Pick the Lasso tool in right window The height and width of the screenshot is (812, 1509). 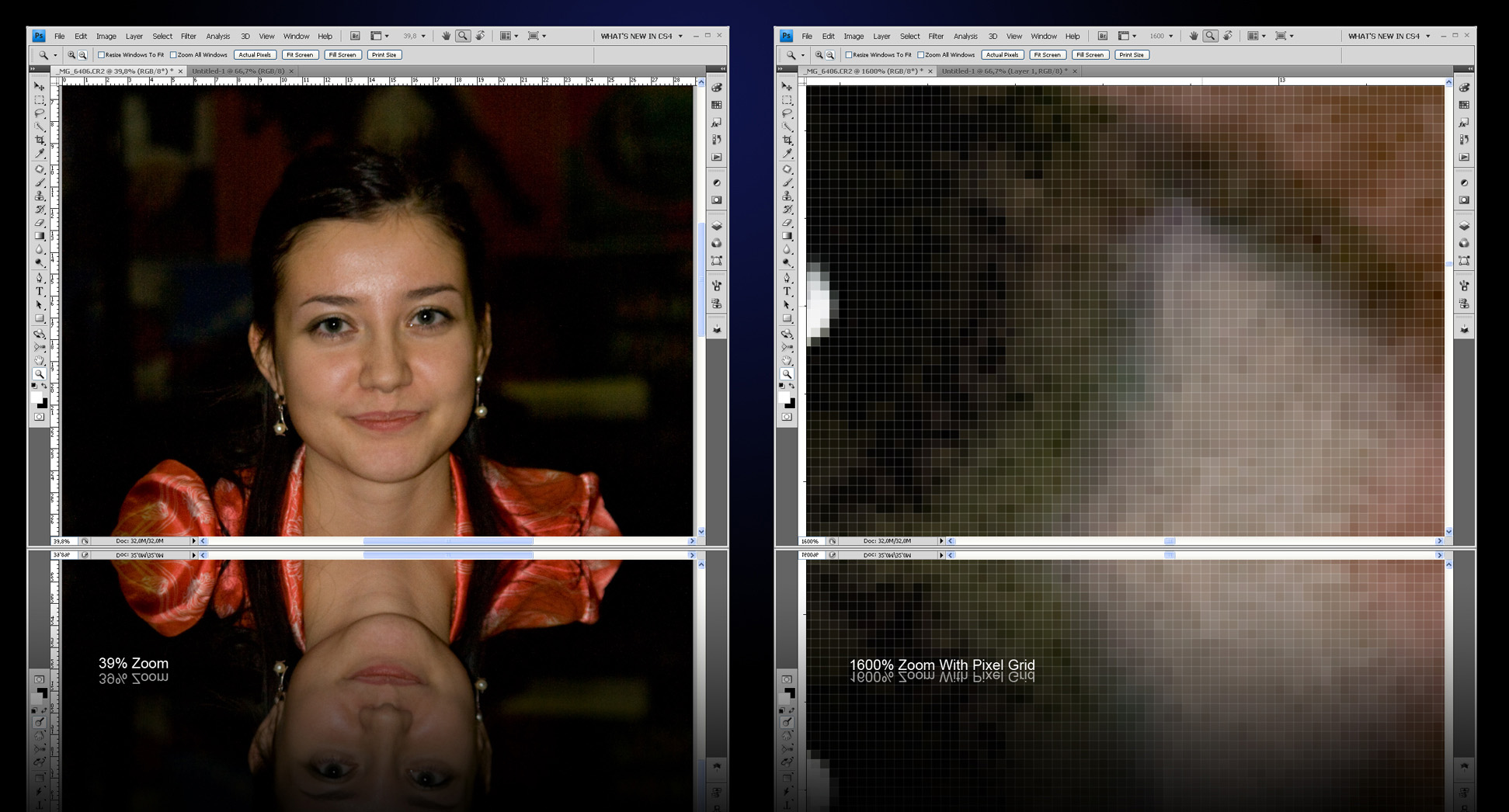(x=788, y=113)
